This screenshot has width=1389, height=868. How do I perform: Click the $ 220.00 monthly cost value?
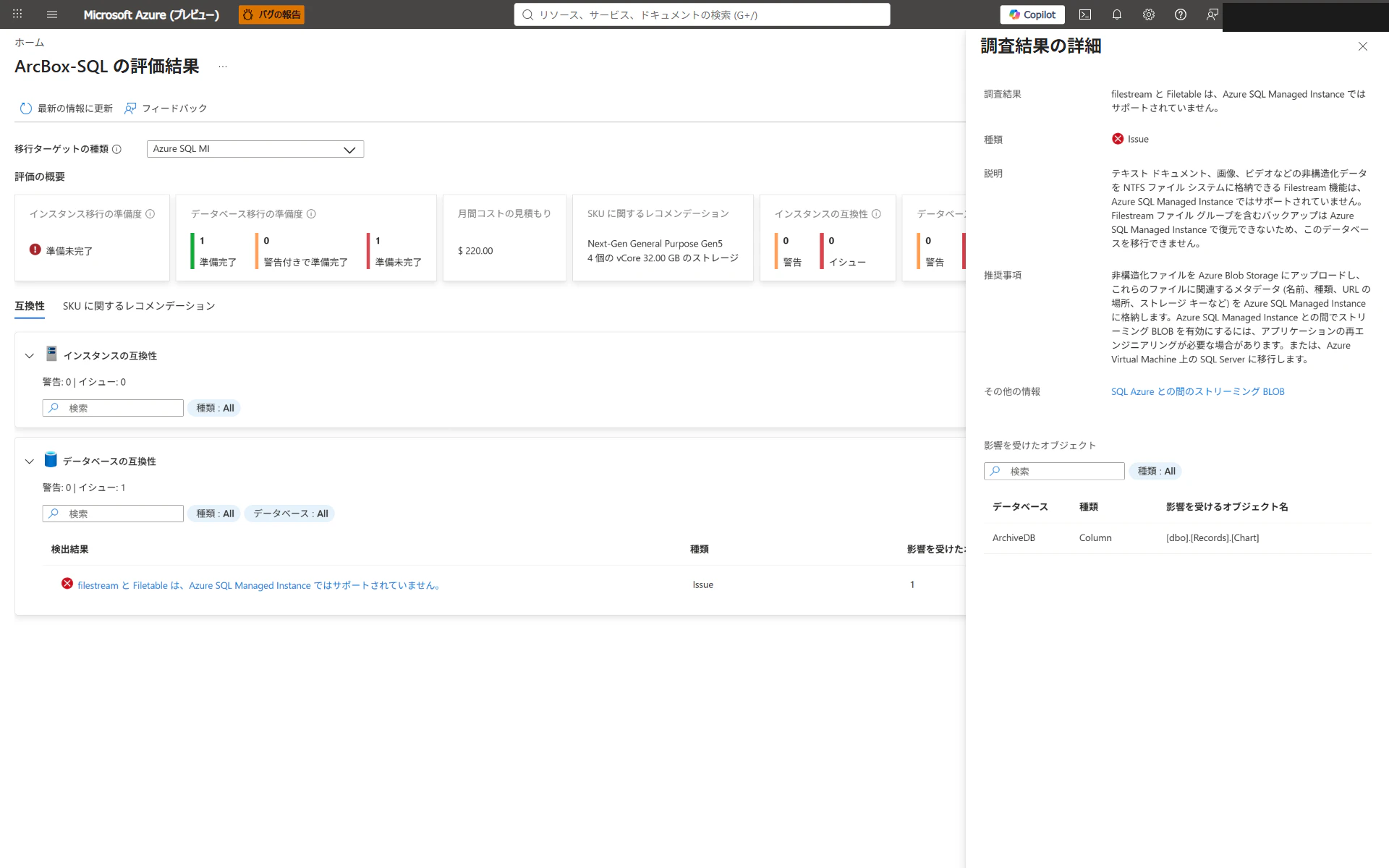pyautogui.click(x=475, y=251)
